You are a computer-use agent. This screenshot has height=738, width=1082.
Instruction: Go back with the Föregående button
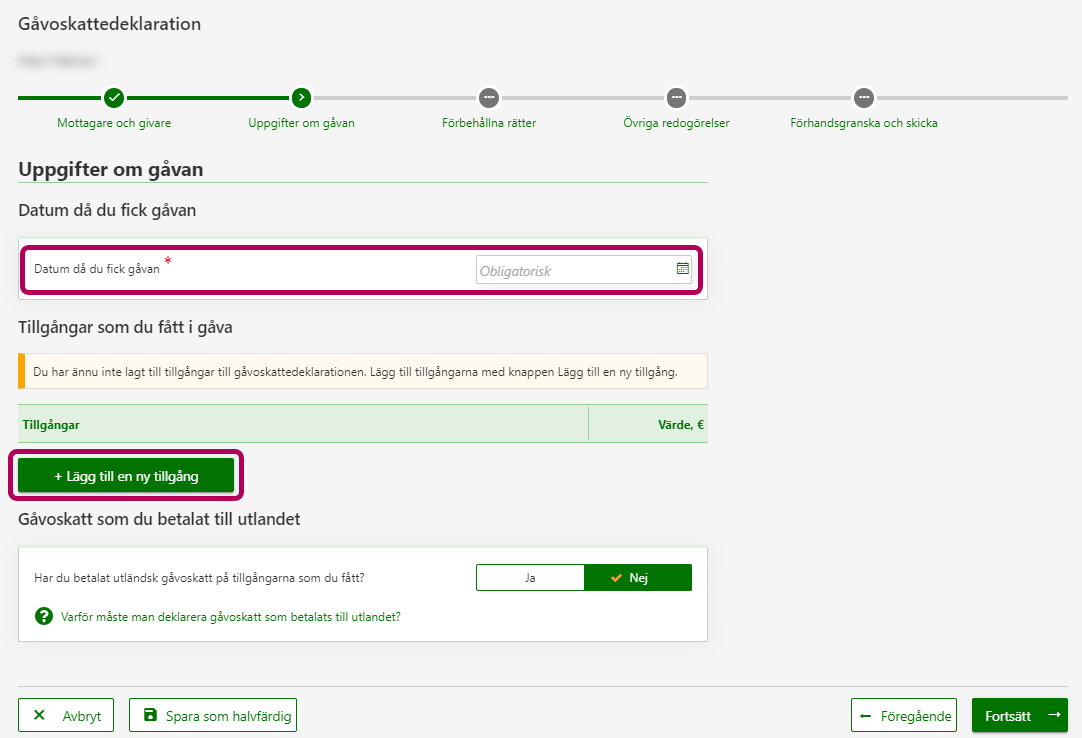pyautogui.click(x=904, y=716)
